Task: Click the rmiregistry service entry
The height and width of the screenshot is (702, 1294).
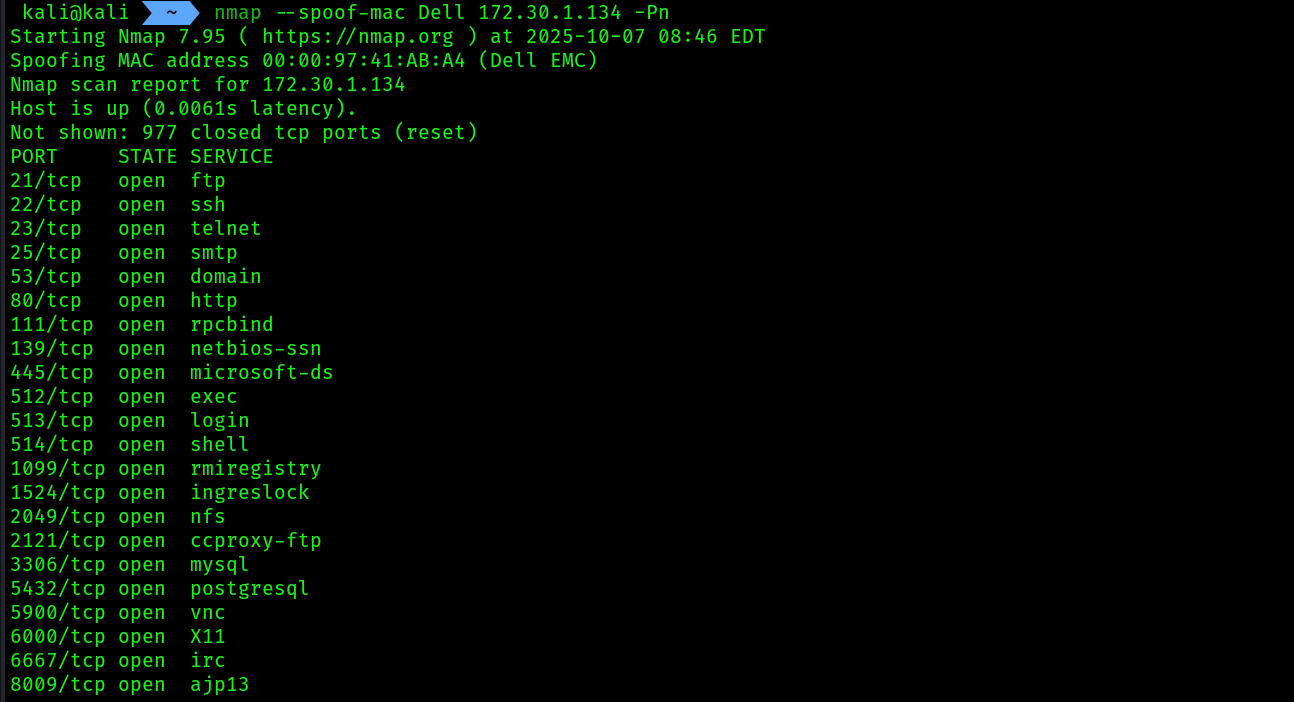Action: [256, 469]
